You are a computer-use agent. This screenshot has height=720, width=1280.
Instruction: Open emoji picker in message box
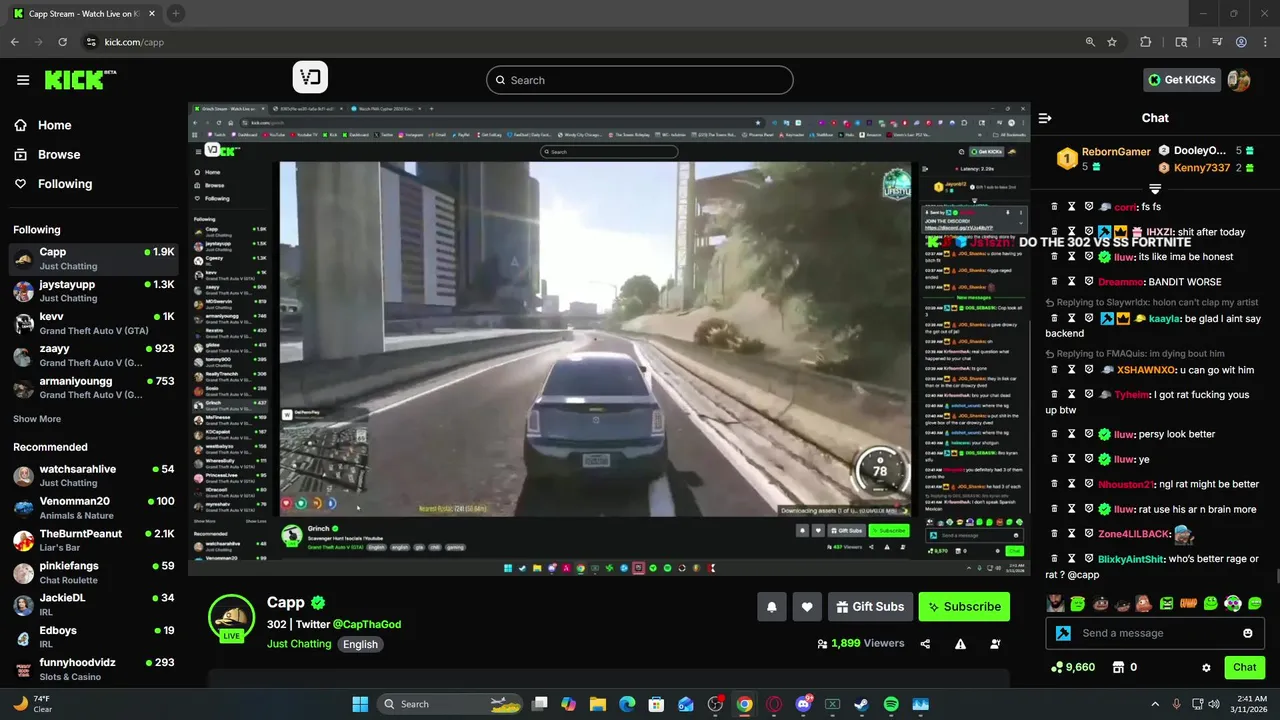pyautogui.click(x=1248, y=633)
